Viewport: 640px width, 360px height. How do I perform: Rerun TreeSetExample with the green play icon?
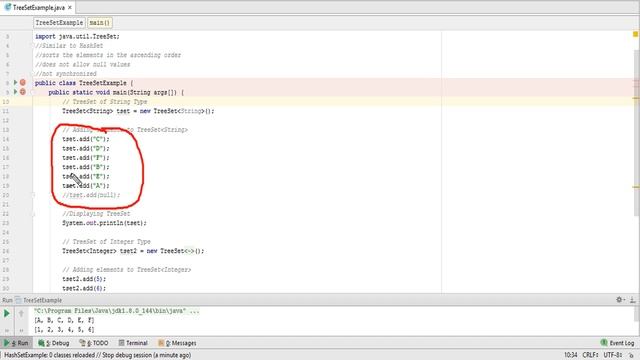pos(7,313)
